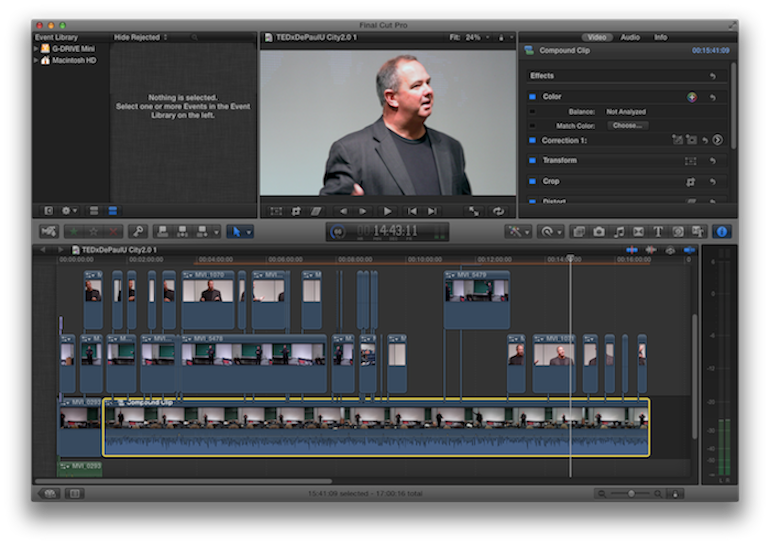This screenshot has height=545, width=770.
Task: Choose the Select arrow tool pop-up
Action: tap(240, 231)
